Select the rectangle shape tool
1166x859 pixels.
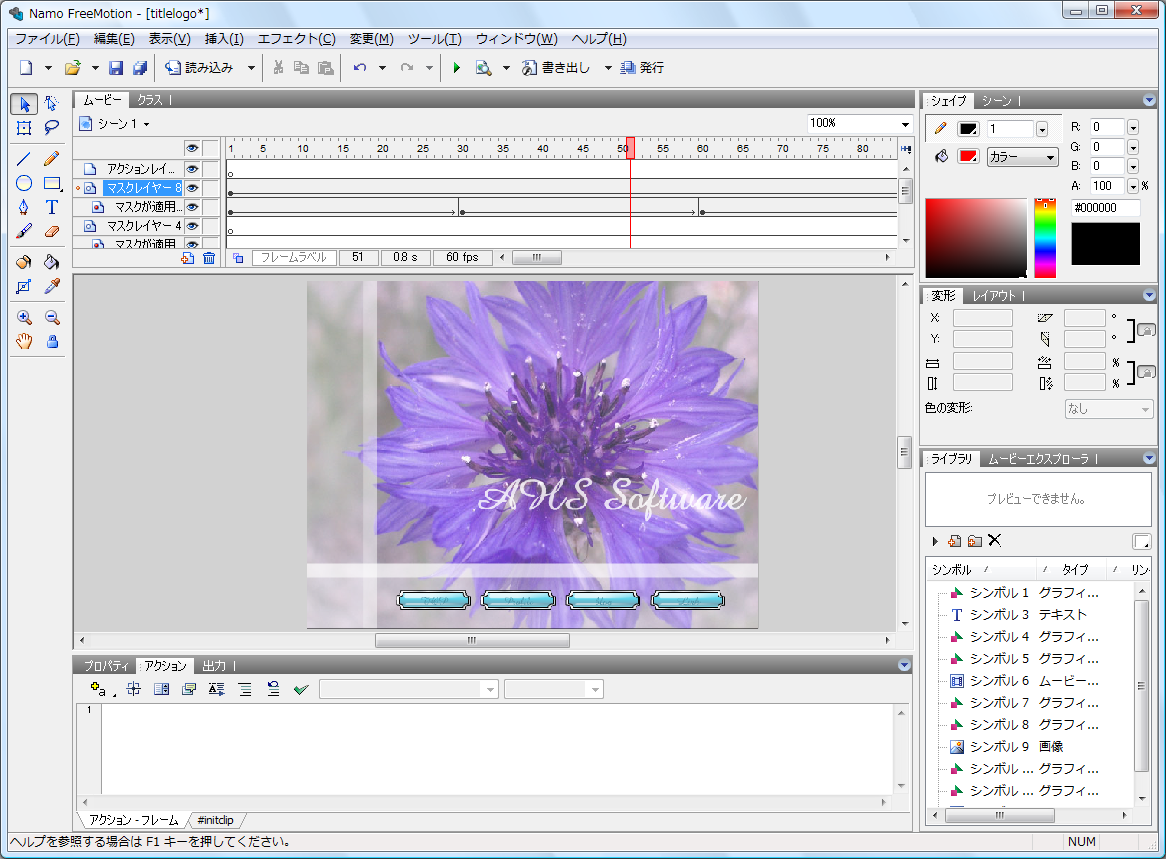point(51,183)
